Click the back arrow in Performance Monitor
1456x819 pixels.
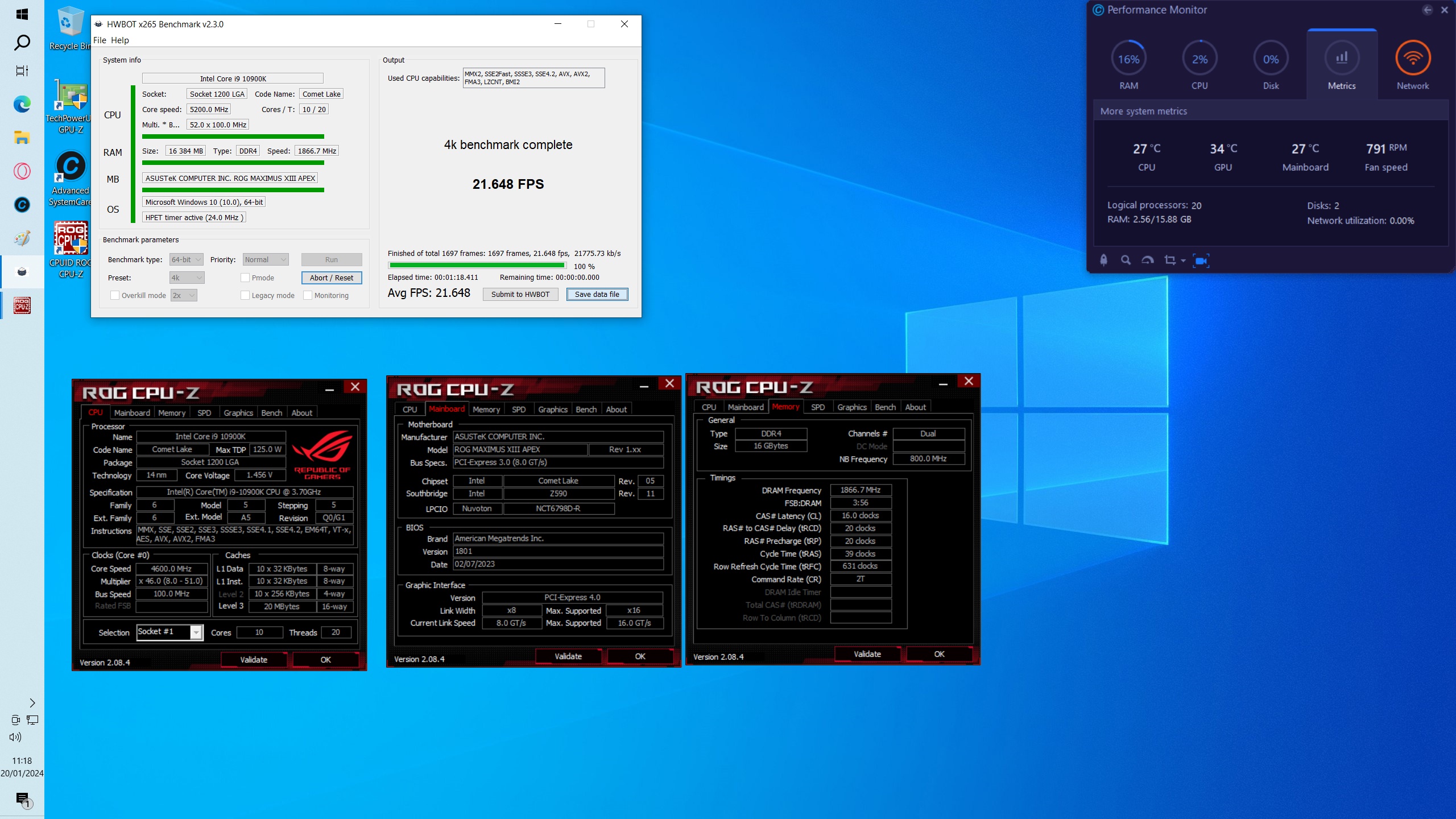point(1427,10)
